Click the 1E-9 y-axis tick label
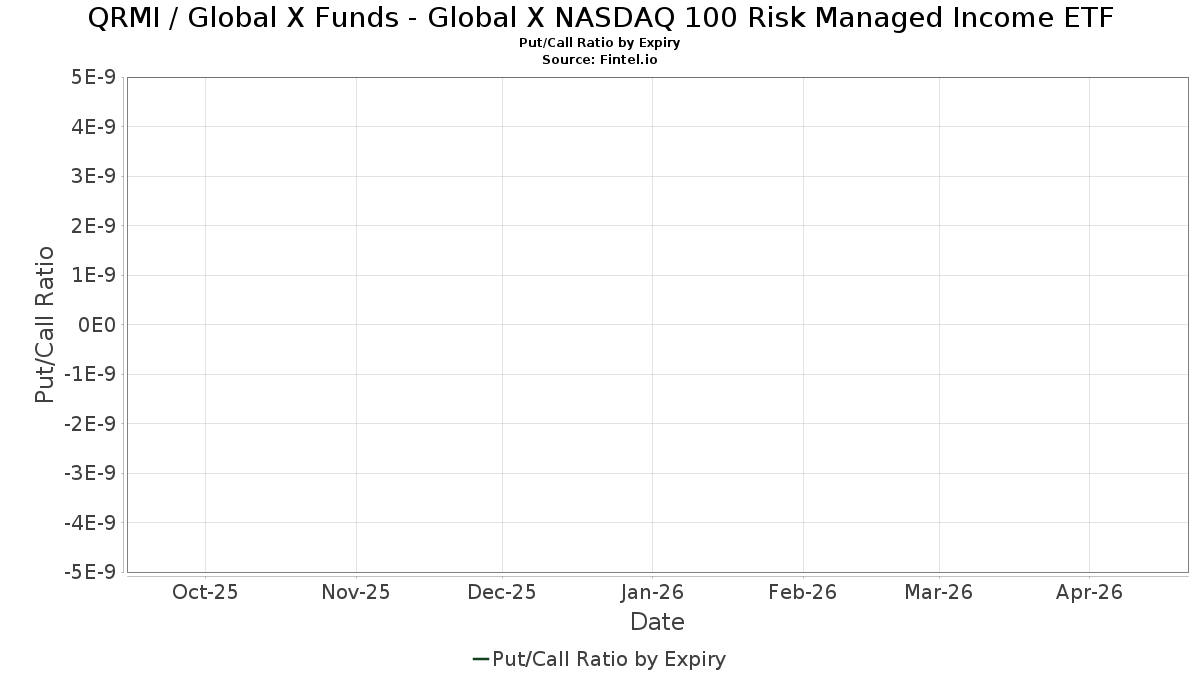Viewport: 1200px width, 675px height. tap(95, 275)
